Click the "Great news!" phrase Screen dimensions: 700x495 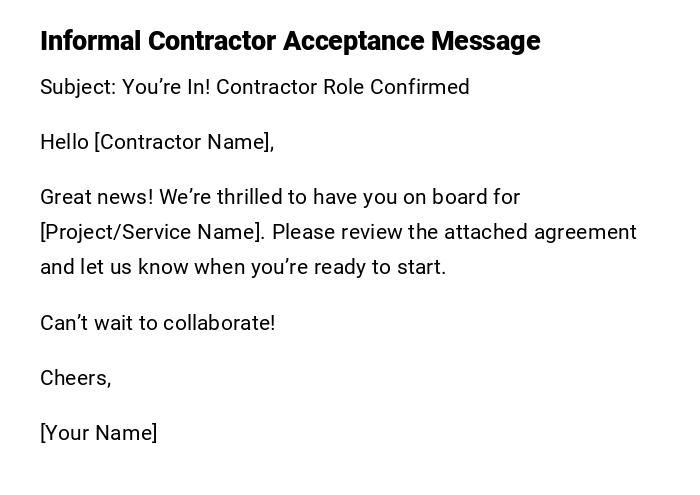[x=96, y=197]
